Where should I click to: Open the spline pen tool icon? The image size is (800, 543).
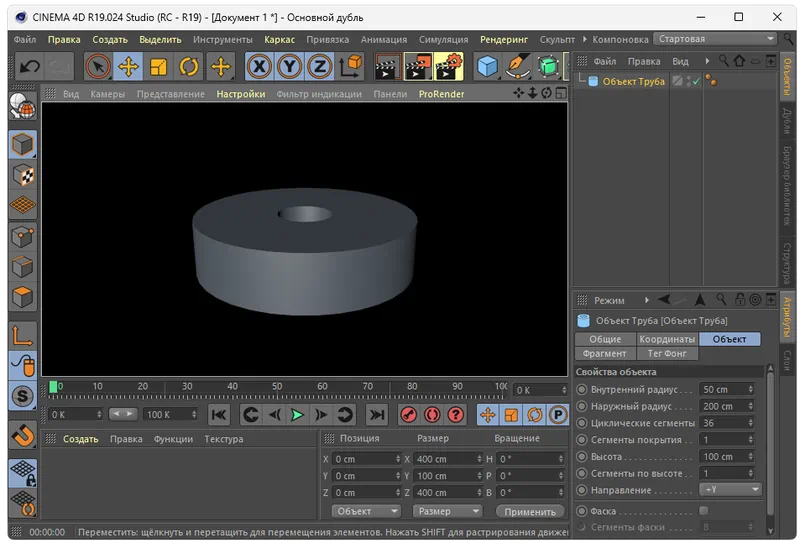click(x=517, y=66)
